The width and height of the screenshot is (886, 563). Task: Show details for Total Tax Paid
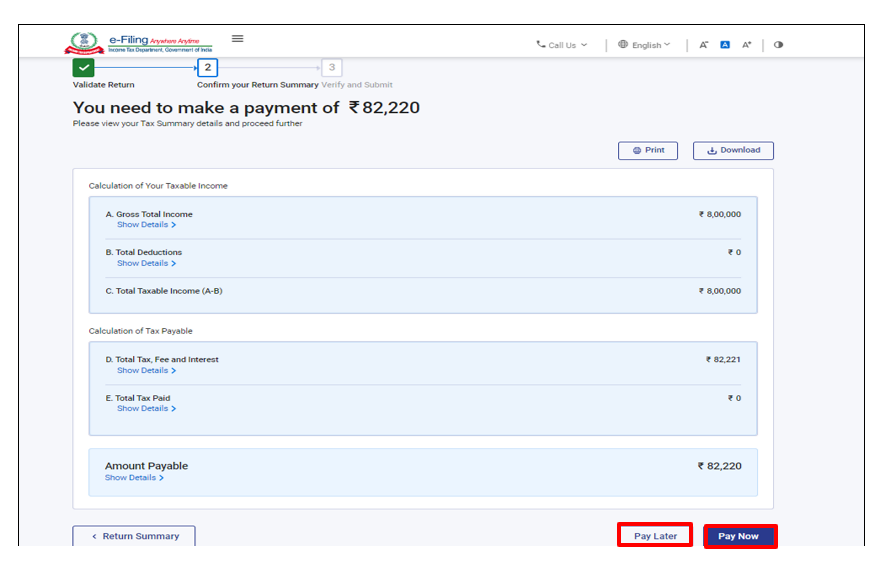tap(146, 409)
